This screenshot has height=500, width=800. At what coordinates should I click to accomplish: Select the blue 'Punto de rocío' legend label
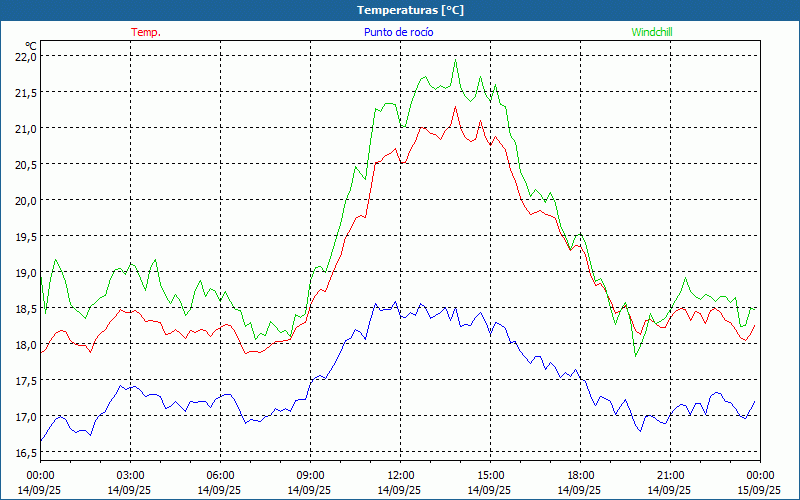click(x=399, y=32)
